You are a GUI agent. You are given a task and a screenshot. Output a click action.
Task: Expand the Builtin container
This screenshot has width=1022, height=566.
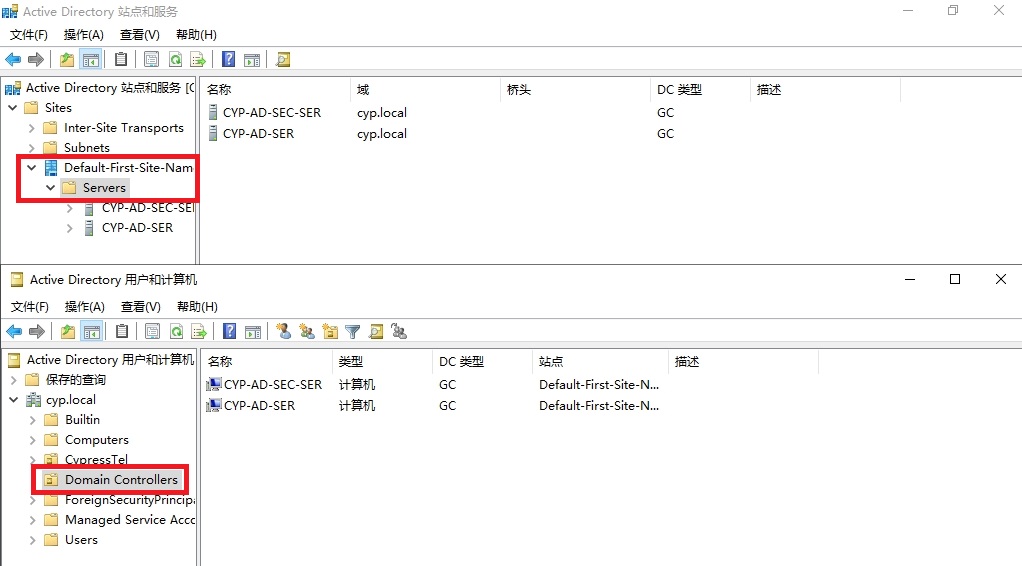33,420
